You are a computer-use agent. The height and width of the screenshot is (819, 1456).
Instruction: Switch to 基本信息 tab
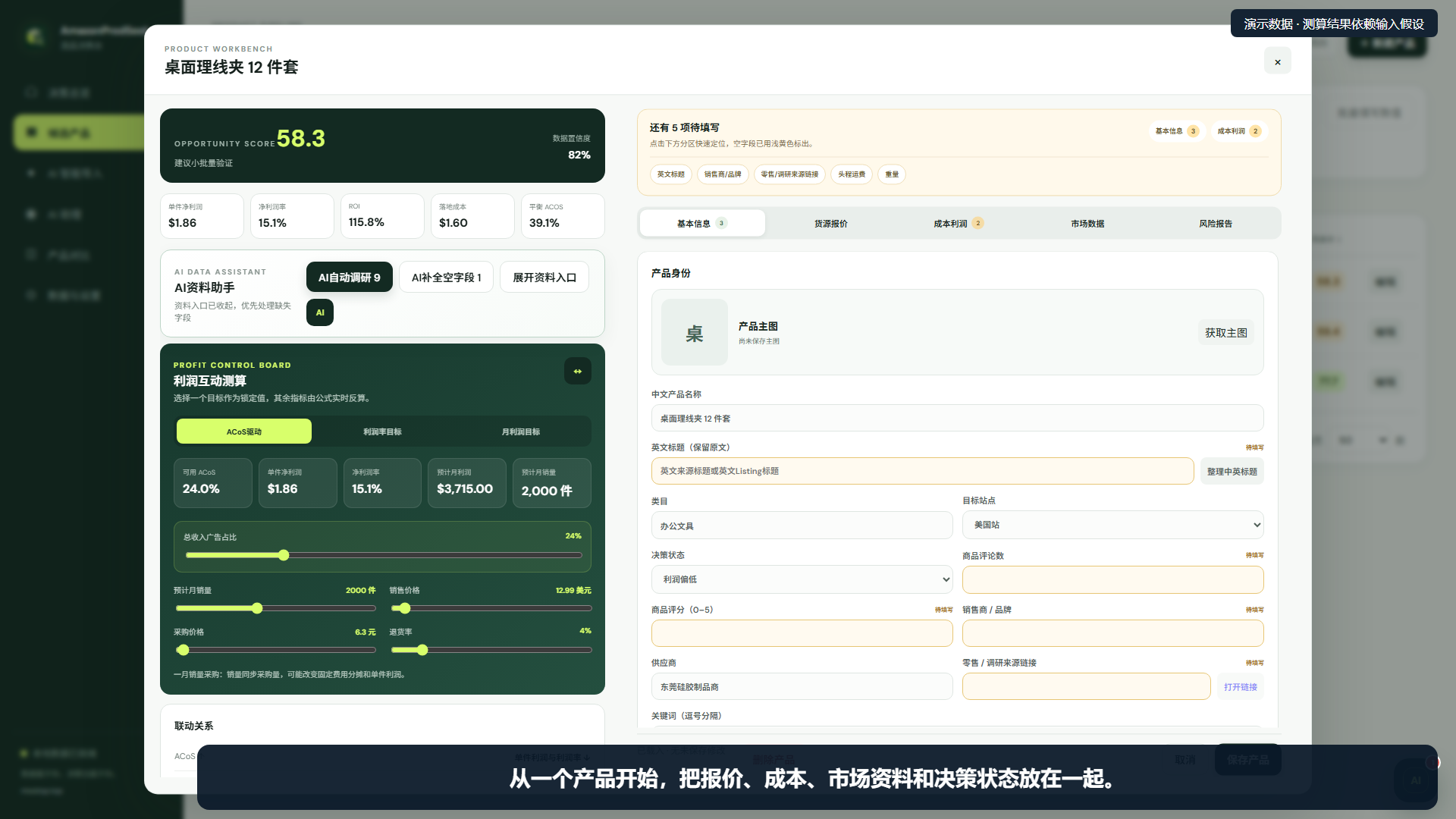point(702,223)
